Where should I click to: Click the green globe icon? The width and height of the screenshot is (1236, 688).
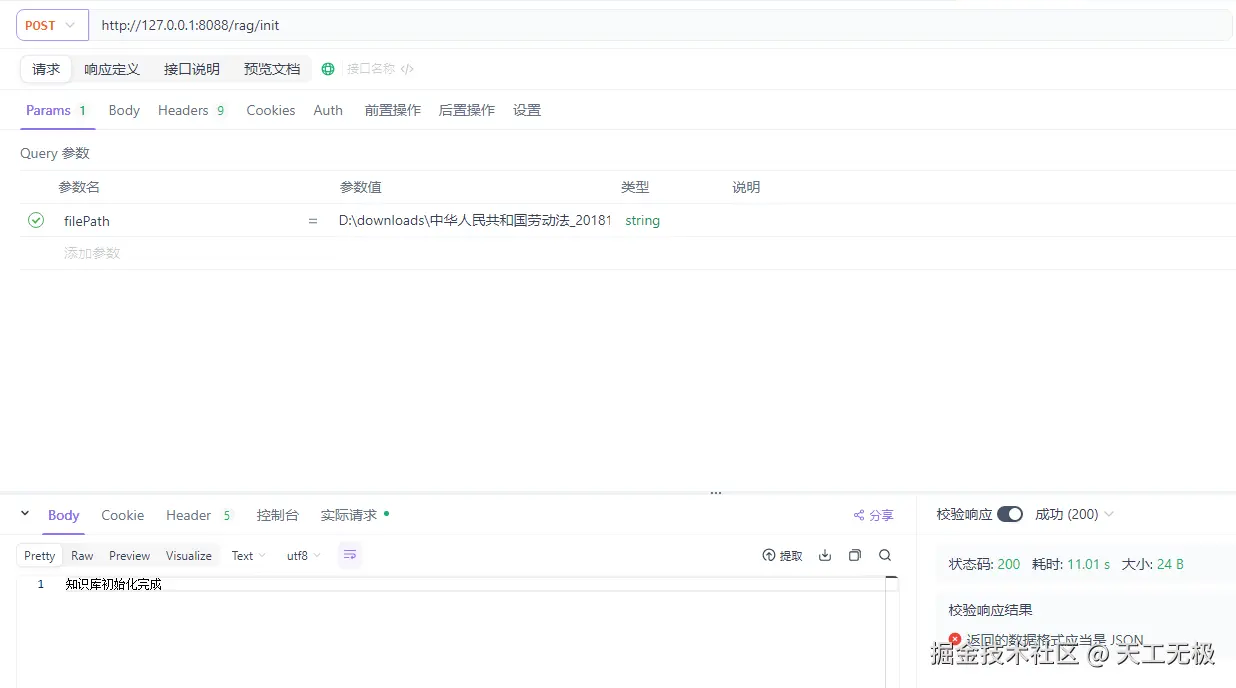tap(328, 69)
